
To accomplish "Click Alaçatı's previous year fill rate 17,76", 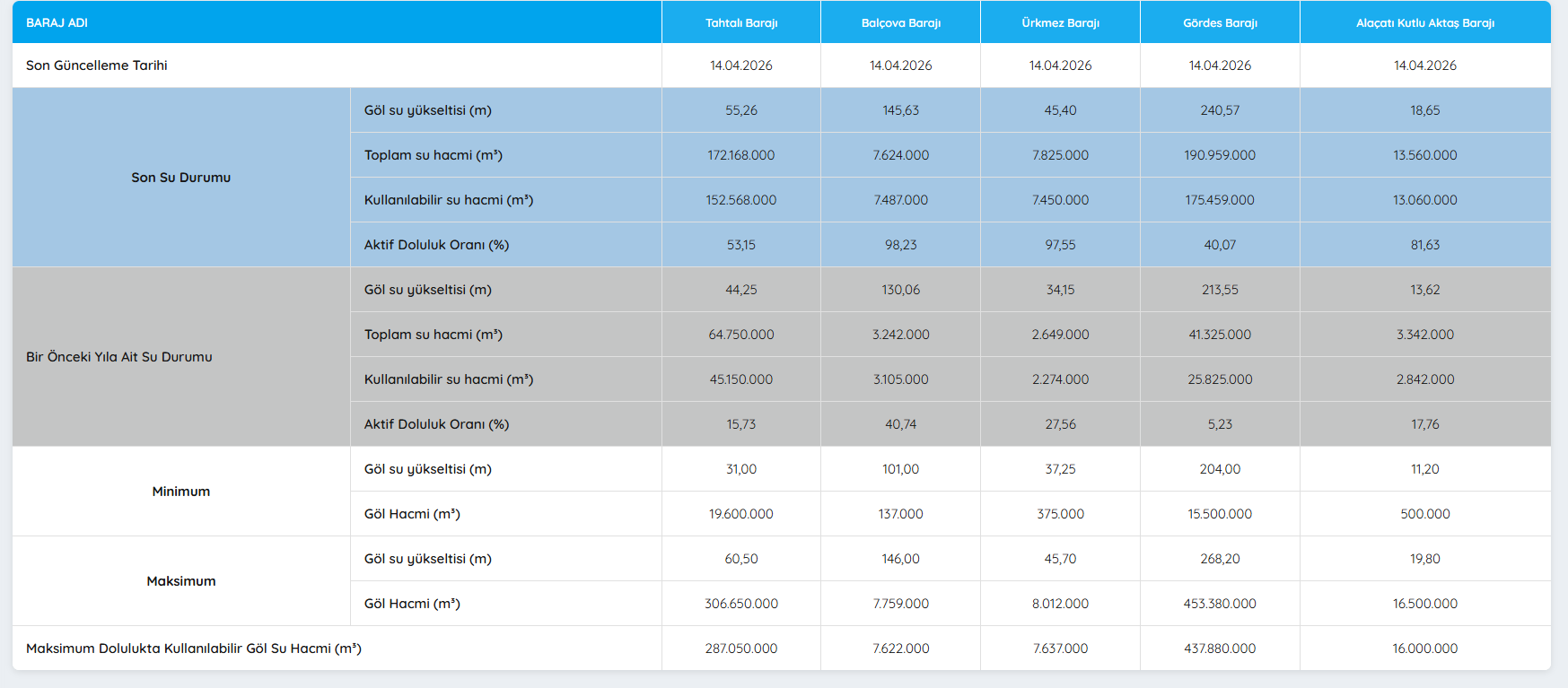I will coord(1424,424).
